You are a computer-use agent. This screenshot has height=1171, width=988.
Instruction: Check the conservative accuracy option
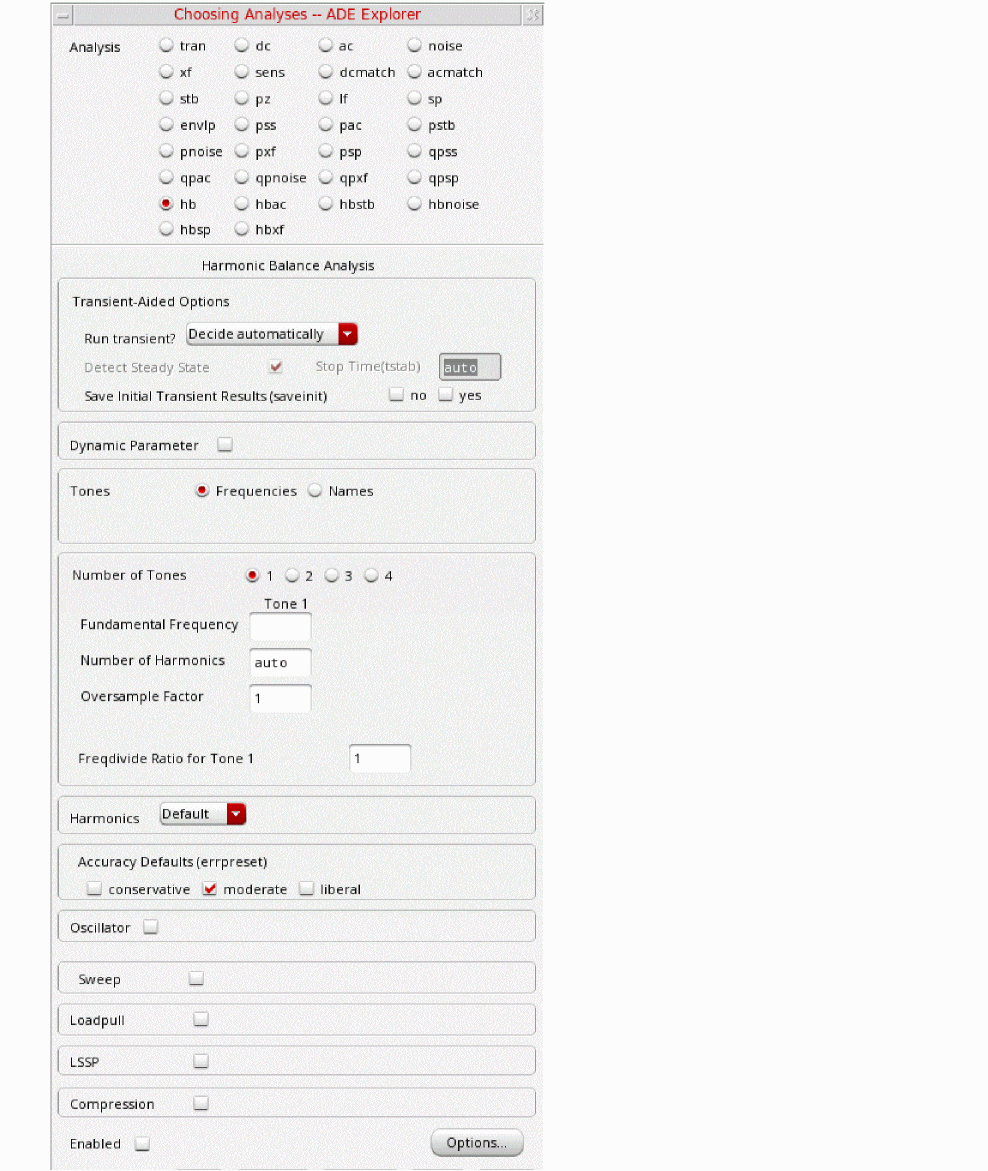coord(94,889)
